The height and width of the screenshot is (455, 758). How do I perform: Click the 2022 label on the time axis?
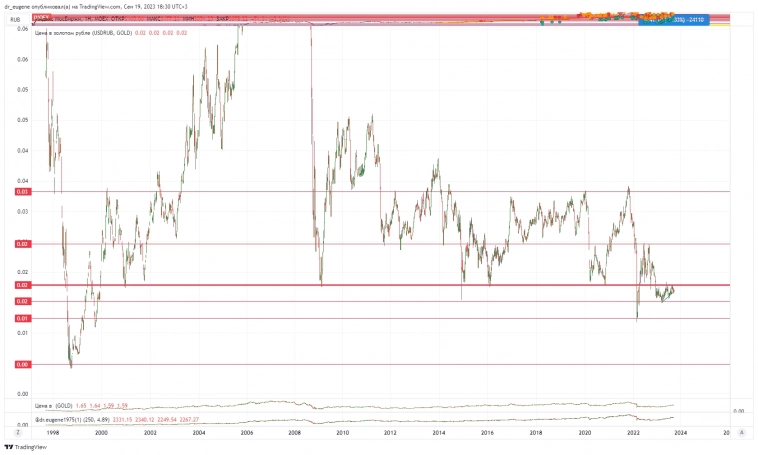(x=633, y=433)
